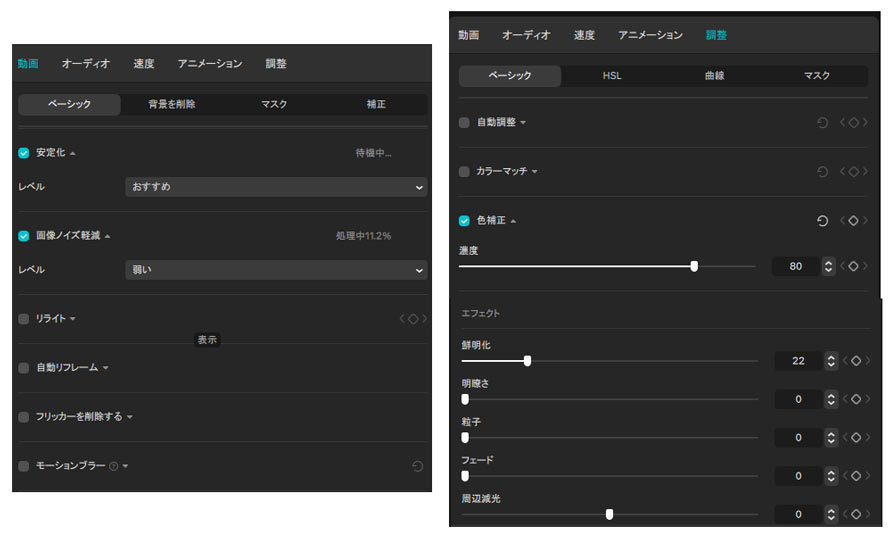
Task: Open モーションブラー help question icon
Action: click(114, 466)
